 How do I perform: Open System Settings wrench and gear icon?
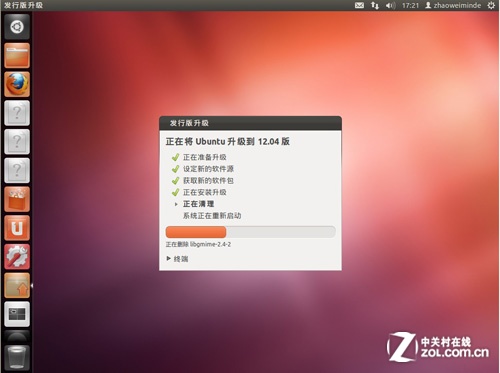coord(17,257)
